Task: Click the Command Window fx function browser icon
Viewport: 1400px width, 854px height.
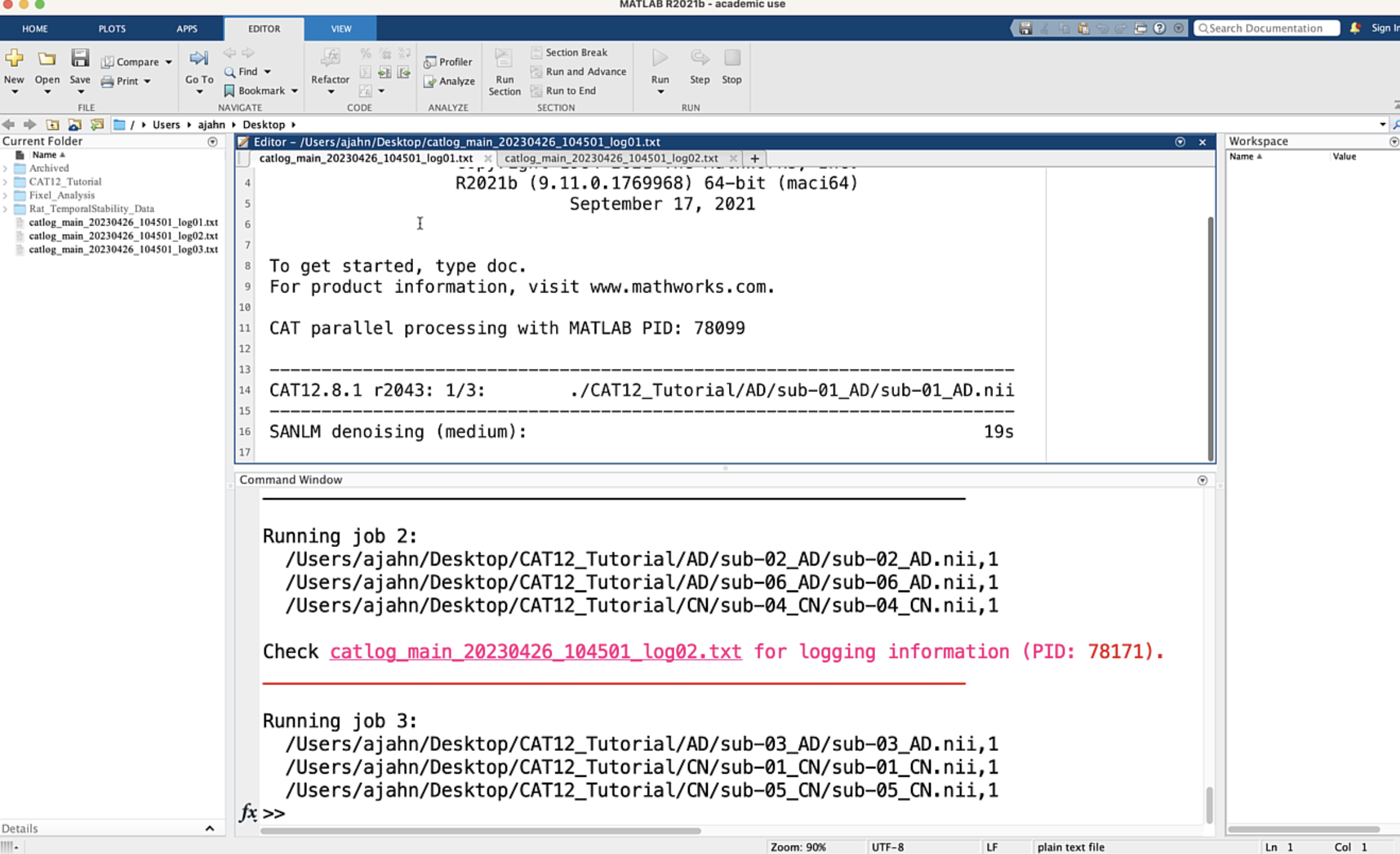Action: [248, 812]
